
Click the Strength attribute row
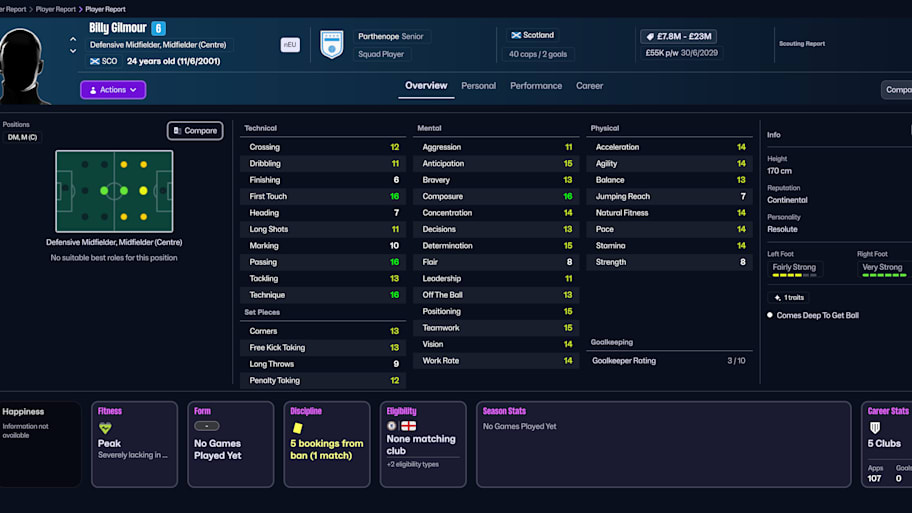coord(669,262)
